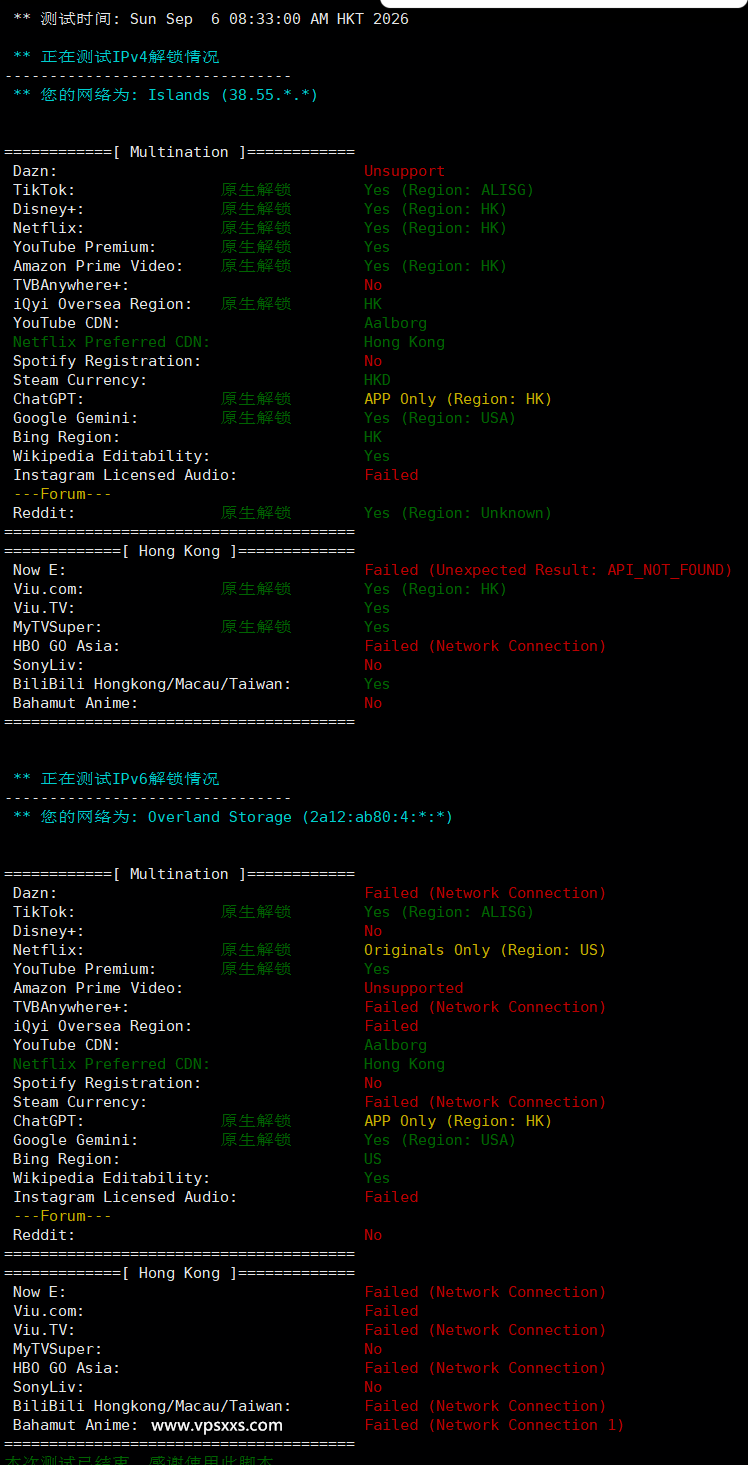Click the 'US' Bing Region value
The image size is (748, 1465).
pos(373,1159)
